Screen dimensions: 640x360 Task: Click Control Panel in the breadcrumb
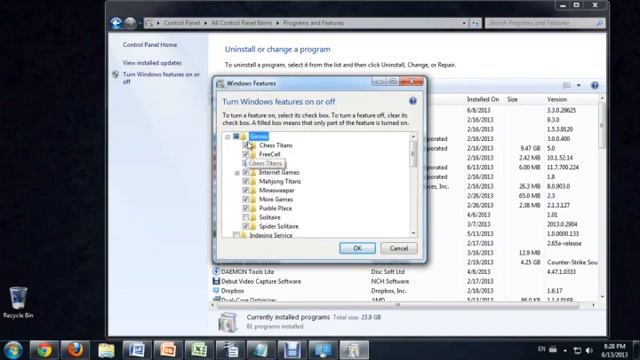[182, 23]
